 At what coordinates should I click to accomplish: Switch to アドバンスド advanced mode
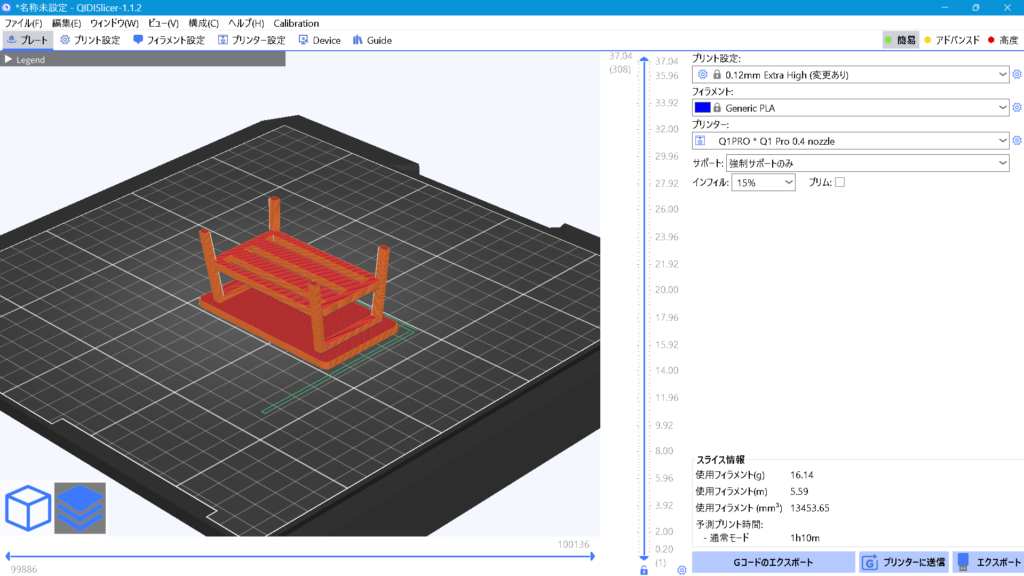(950, 41)
